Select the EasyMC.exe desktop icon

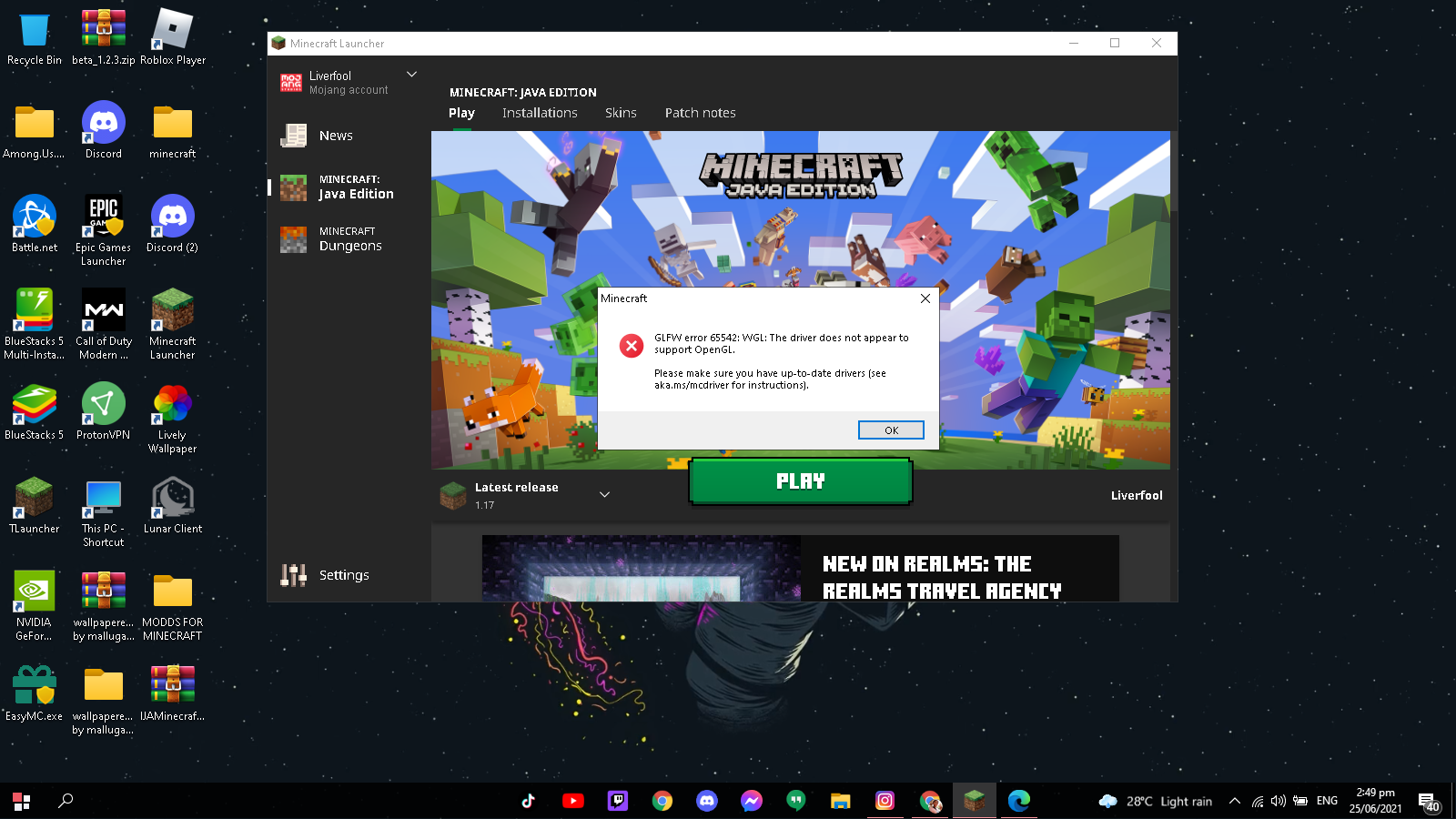pos(35,693)
